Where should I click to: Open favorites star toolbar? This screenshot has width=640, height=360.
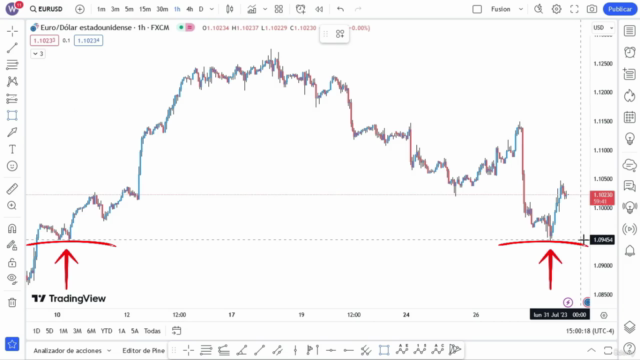click(x=12, y=344)
